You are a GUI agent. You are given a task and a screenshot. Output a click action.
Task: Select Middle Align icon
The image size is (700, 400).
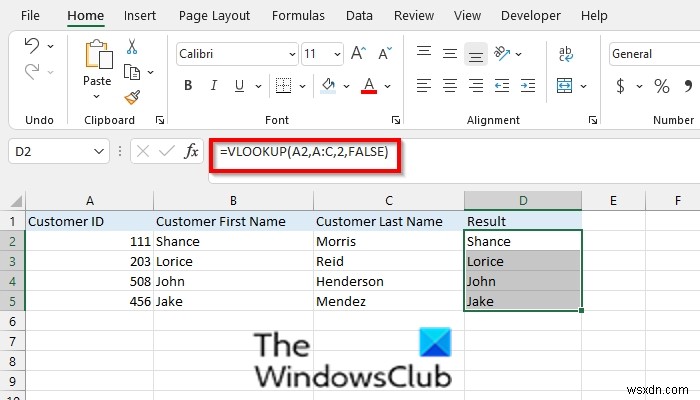450,54
